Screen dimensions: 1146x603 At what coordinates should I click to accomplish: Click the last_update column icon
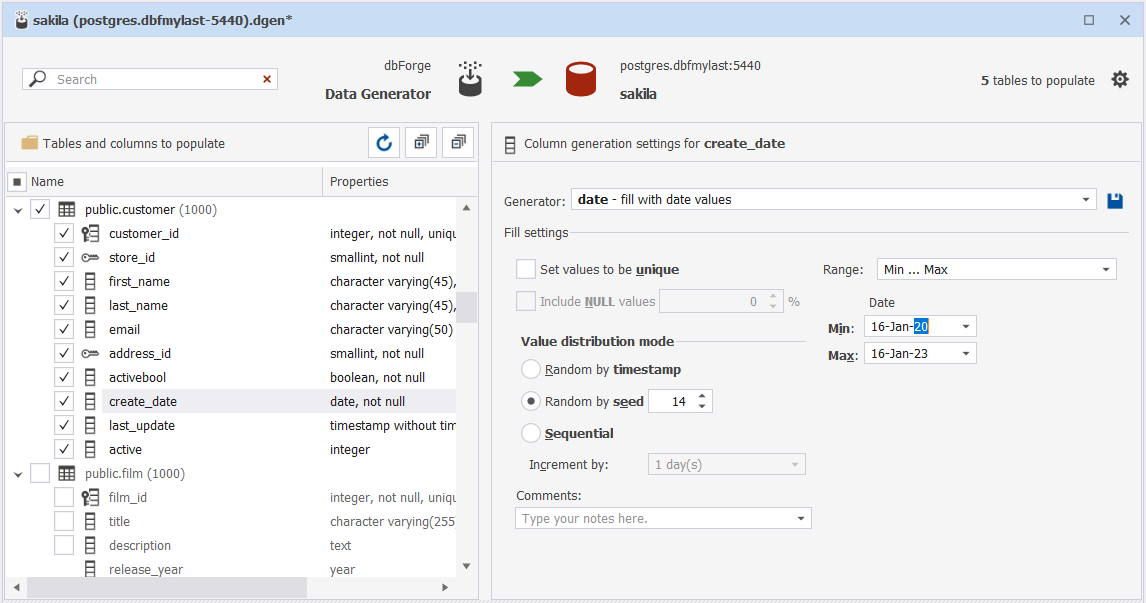pyautogui.click(x=90, y=425)
